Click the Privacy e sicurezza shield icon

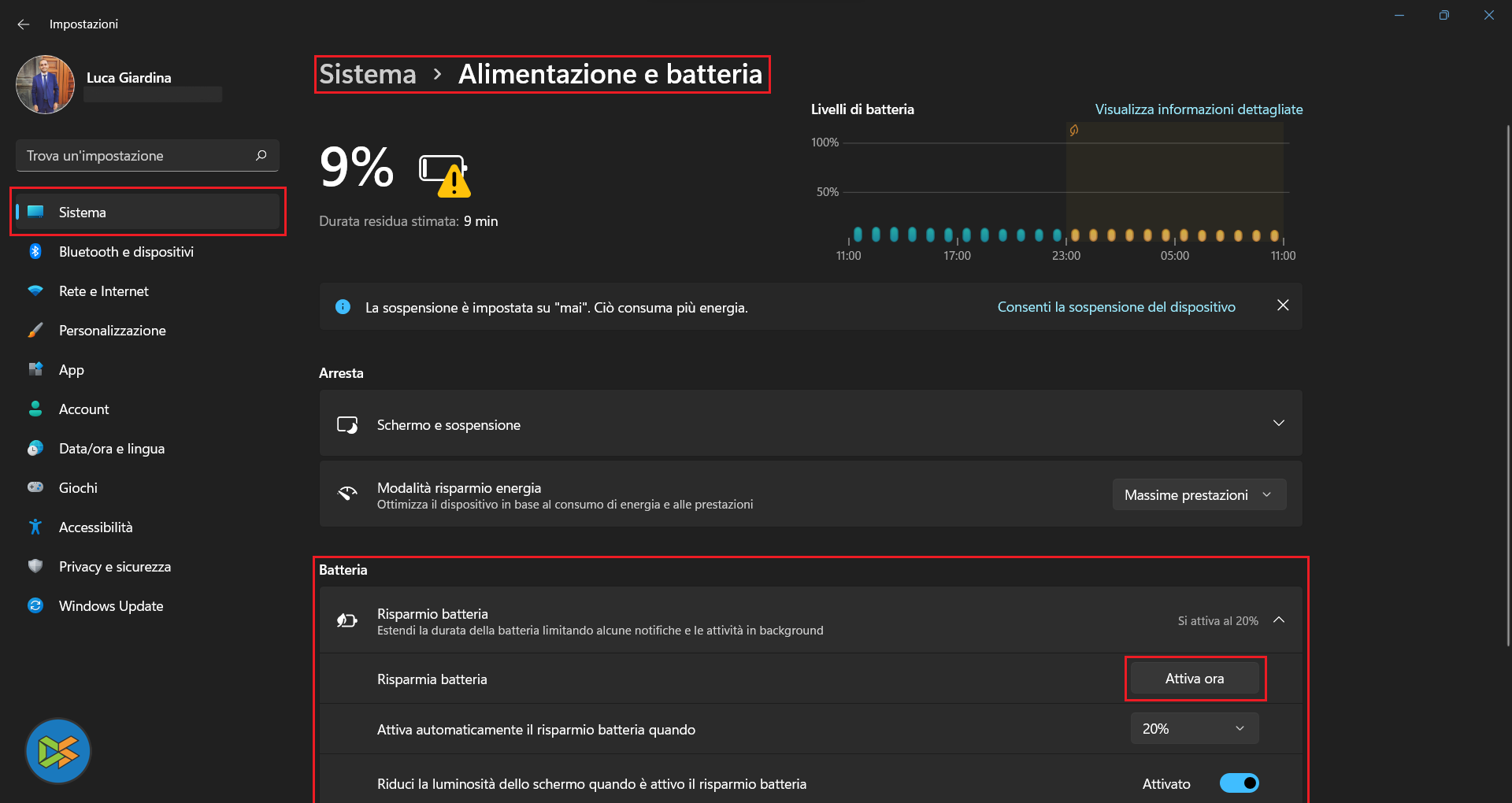[x=35, y=567]
